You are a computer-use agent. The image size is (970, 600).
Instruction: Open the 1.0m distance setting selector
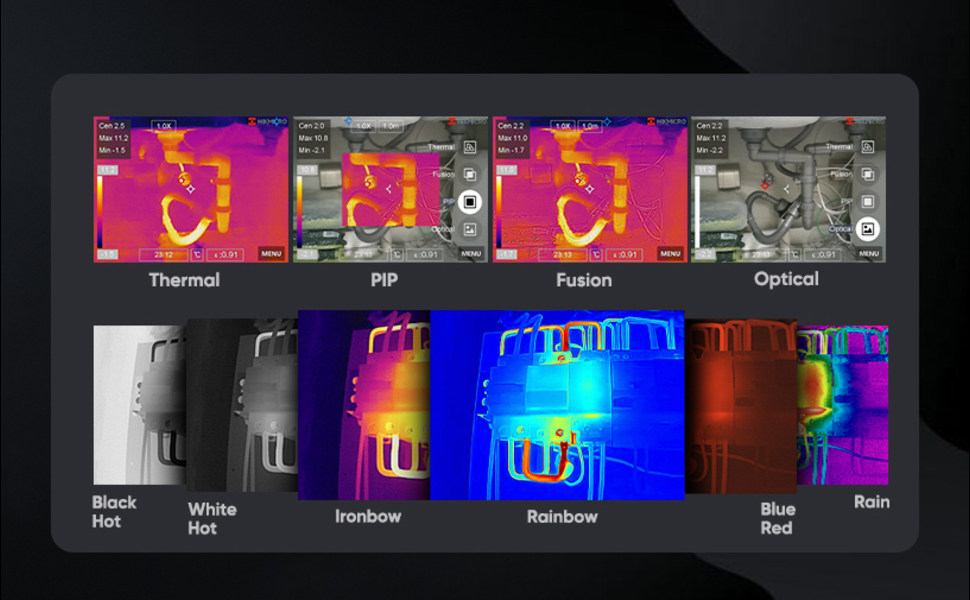click(390, 125)
